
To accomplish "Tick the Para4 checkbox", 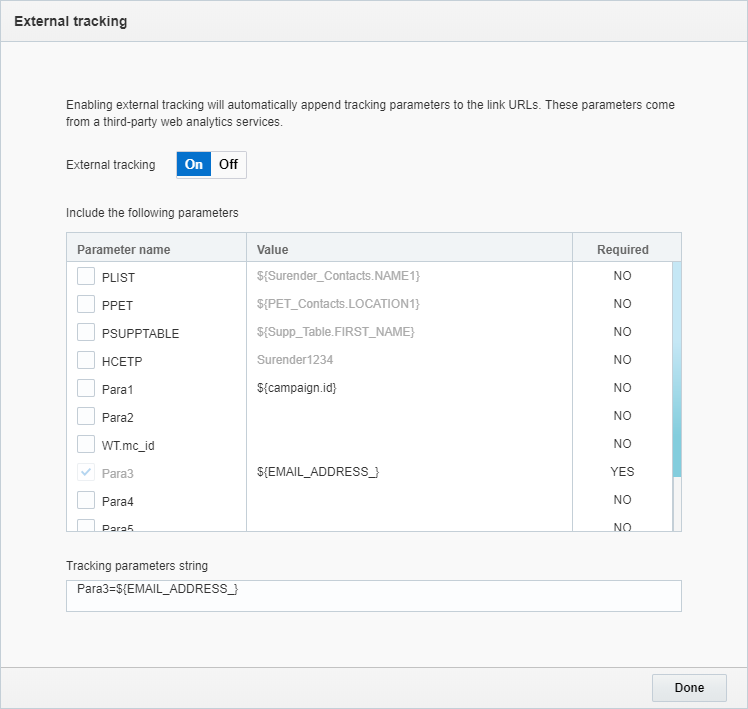I will tap(86, 500).
